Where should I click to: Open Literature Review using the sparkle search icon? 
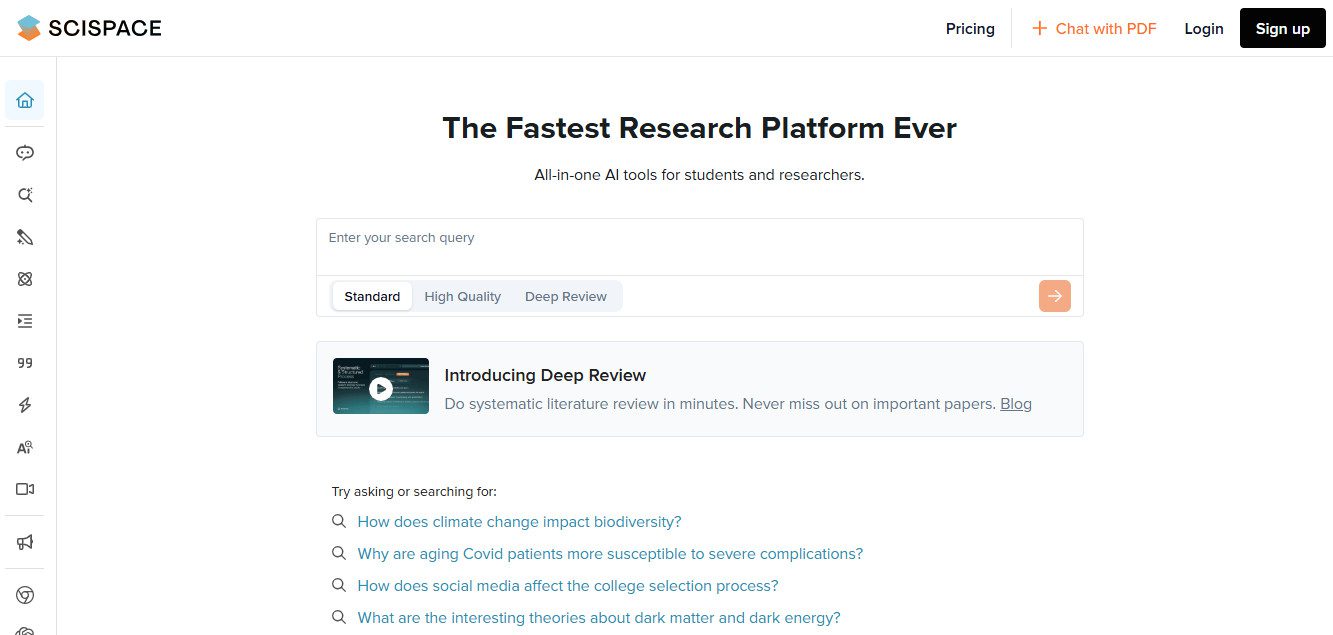[24, 194]
